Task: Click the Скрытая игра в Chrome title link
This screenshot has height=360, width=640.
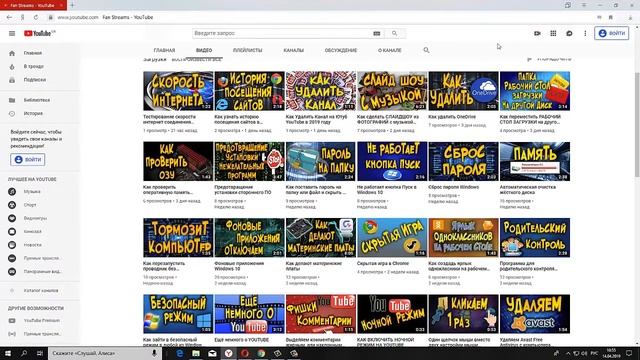Action: pos(382,264)
